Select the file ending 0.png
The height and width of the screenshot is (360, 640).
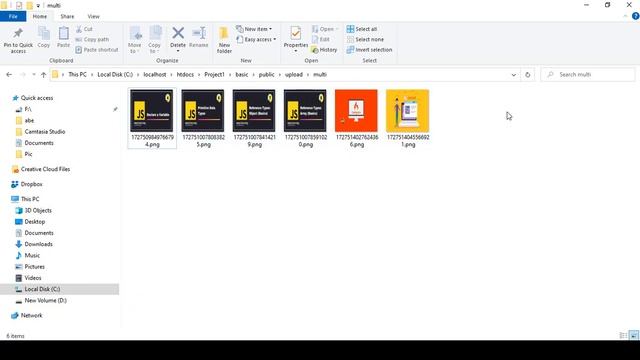[305, 118]
